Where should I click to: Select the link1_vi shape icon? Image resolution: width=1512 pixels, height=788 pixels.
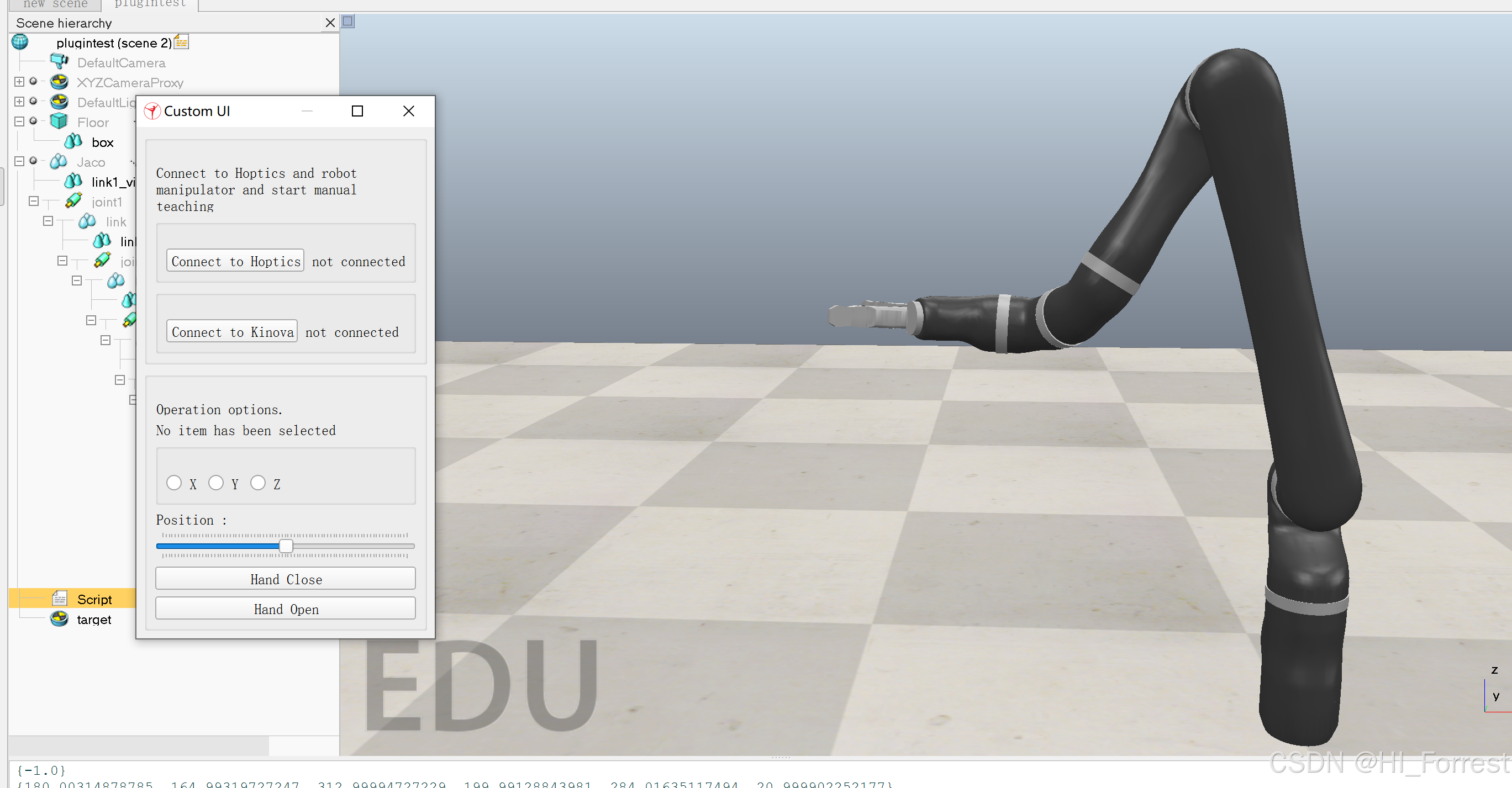(x=73, y=181)
